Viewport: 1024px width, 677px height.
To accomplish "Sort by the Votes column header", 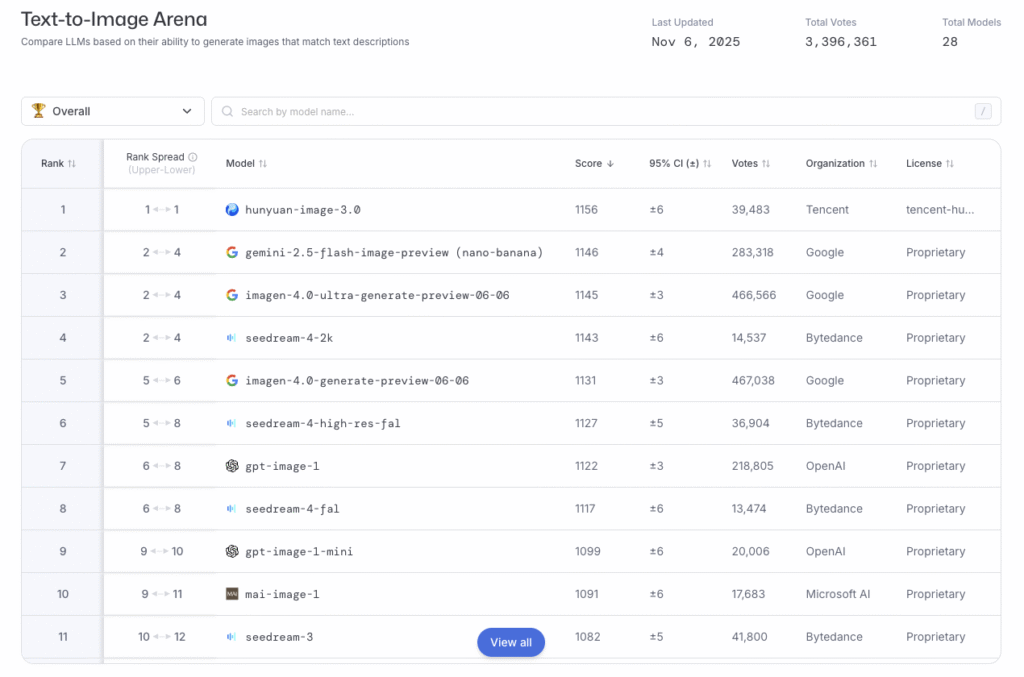I will pos(751,164).
